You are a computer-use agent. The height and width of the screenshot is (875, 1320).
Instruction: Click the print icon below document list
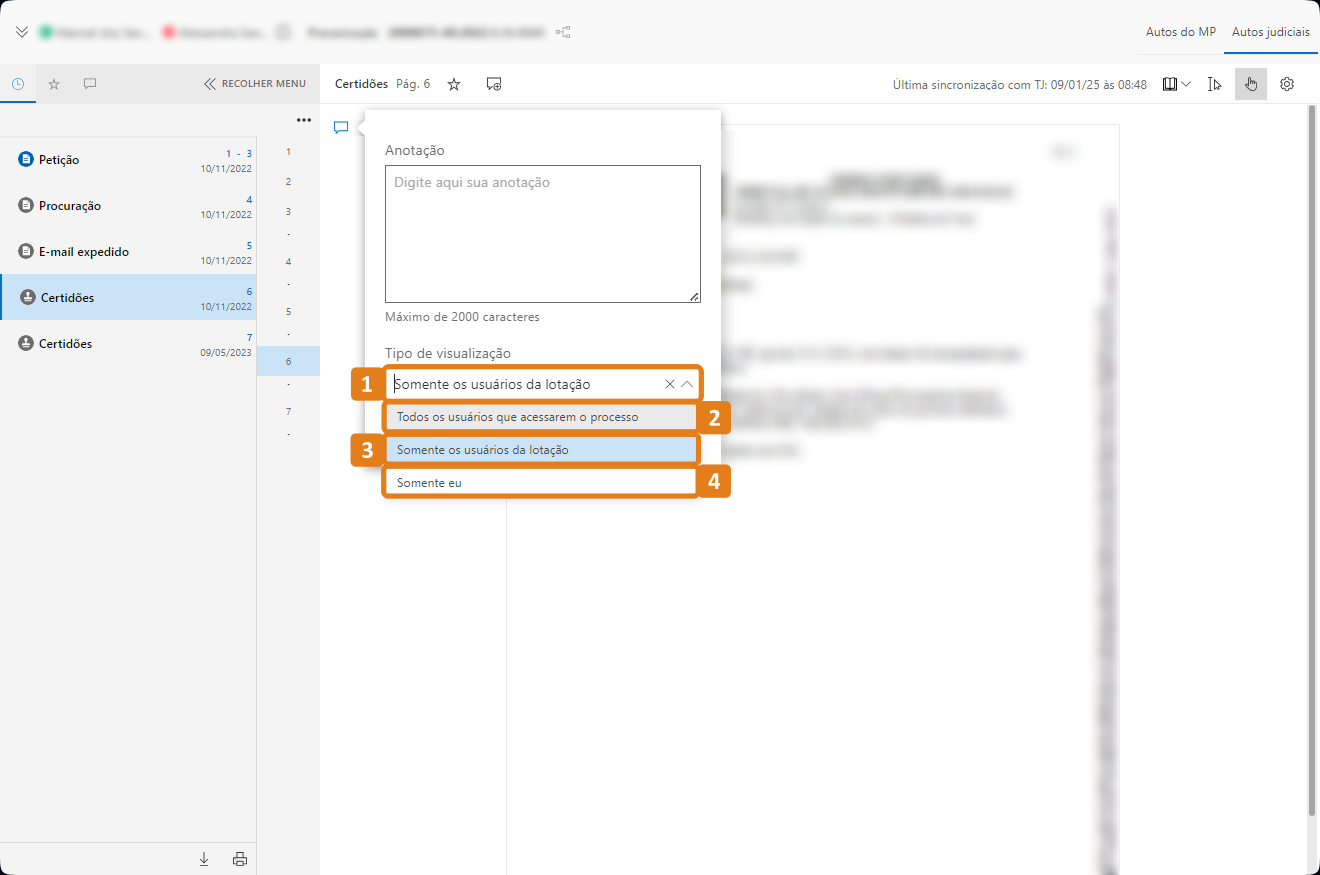point(239,858)
